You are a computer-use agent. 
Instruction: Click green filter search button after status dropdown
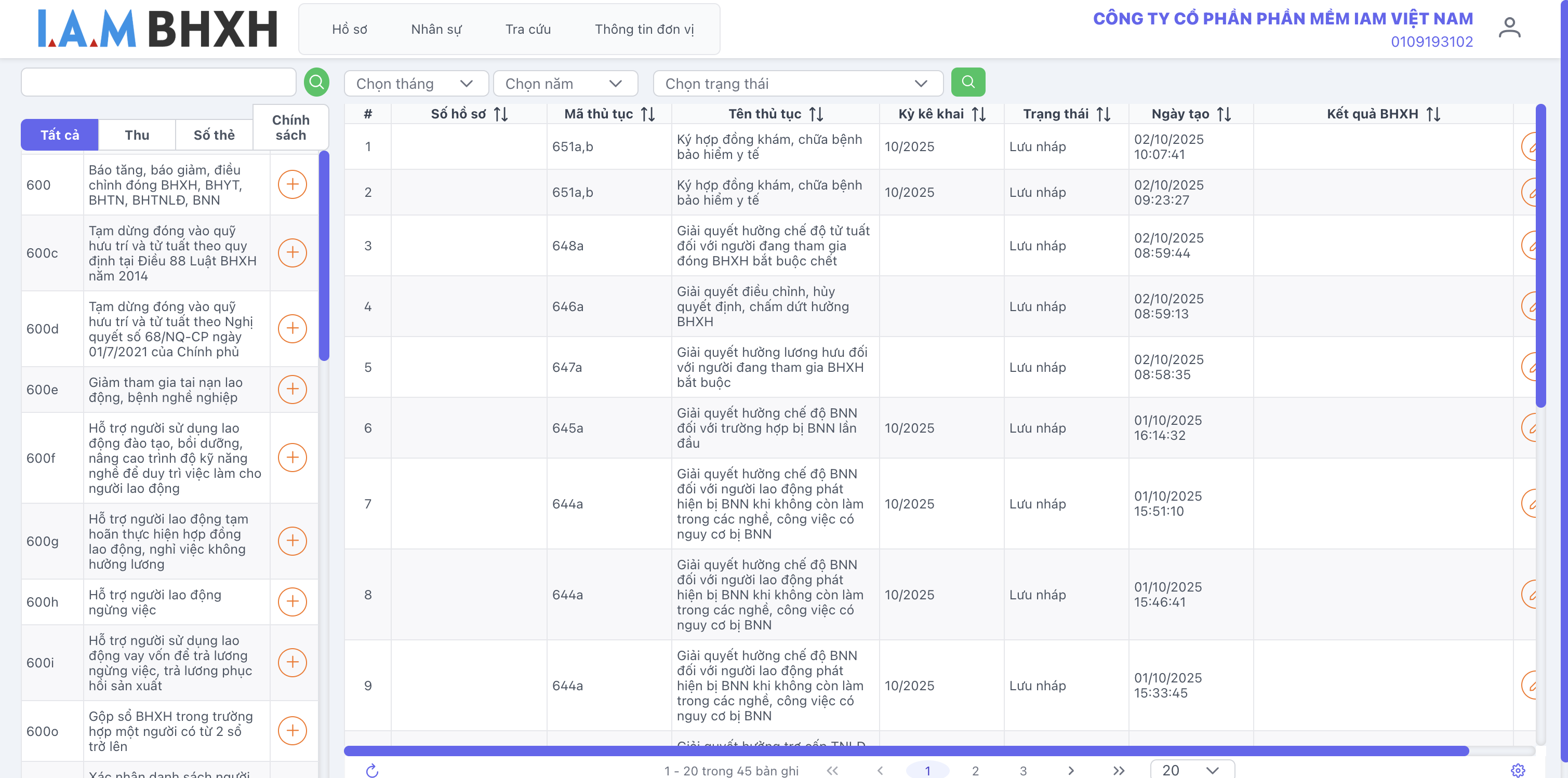click(x=968, y=82)
